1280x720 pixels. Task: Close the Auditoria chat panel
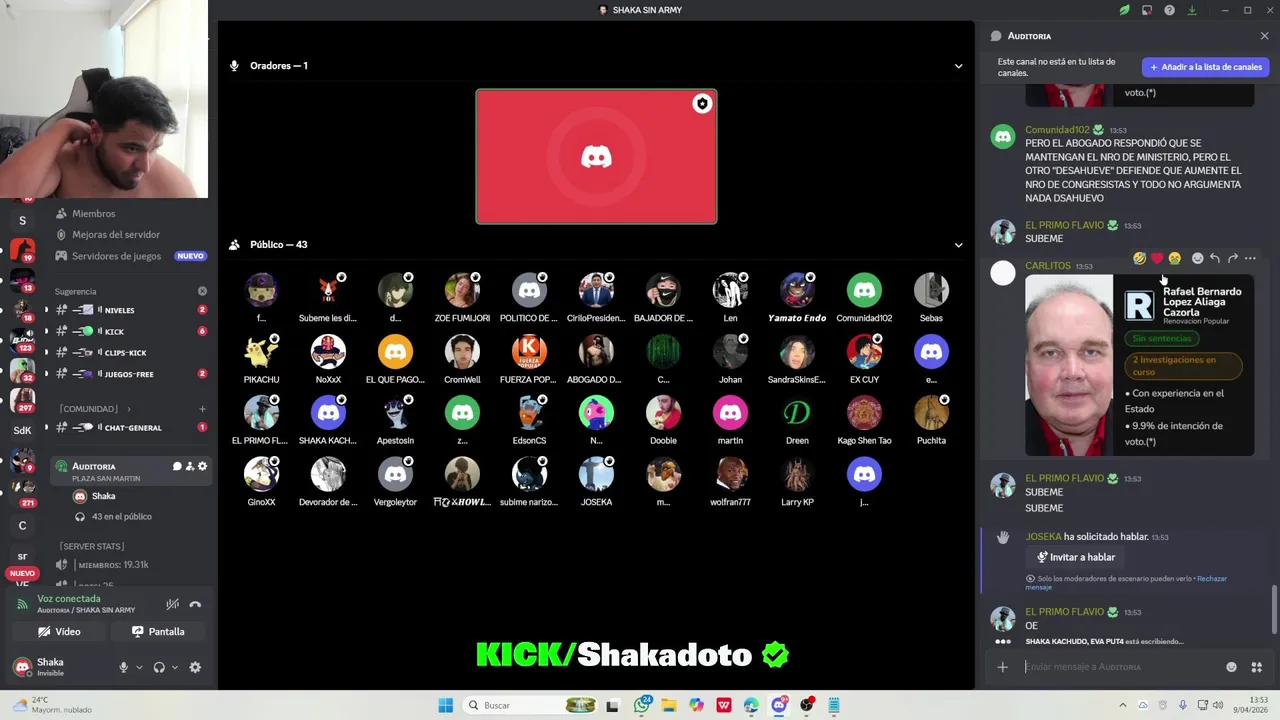click(x=1264, y=36)
